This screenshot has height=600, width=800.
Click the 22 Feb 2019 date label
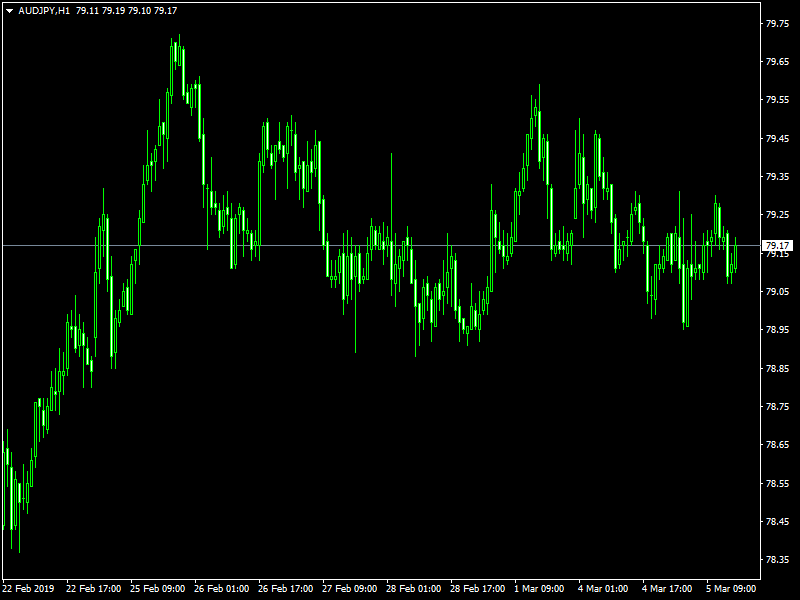click(x=28, y=589)
